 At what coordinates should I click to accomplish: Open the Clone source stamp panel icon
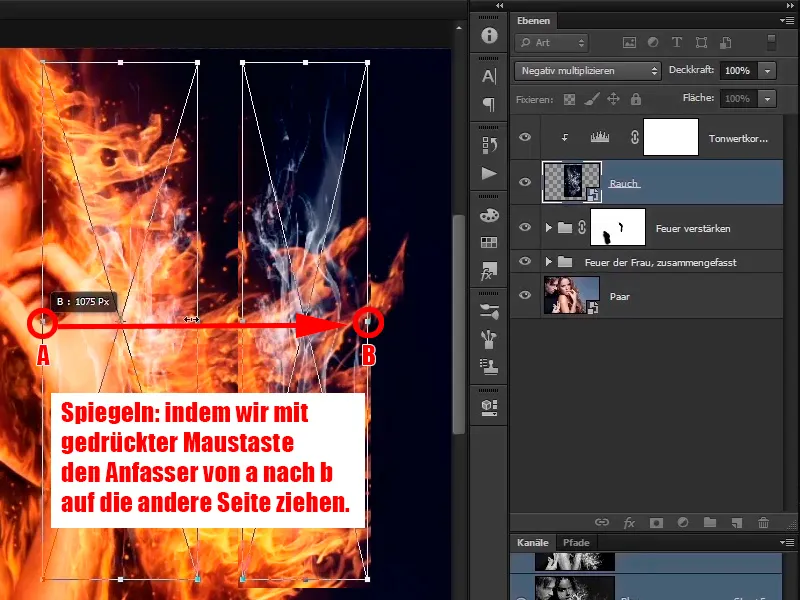[489, 366]
